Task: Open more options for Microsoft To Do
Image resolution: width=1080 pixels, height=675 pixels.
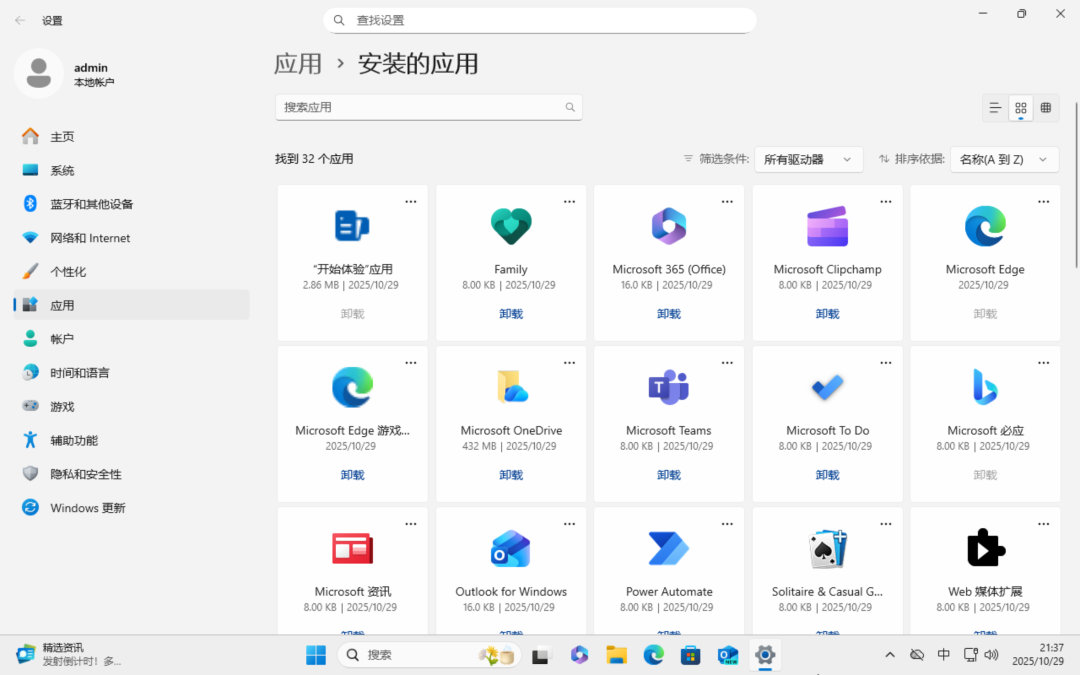Action: click(886, 363)
